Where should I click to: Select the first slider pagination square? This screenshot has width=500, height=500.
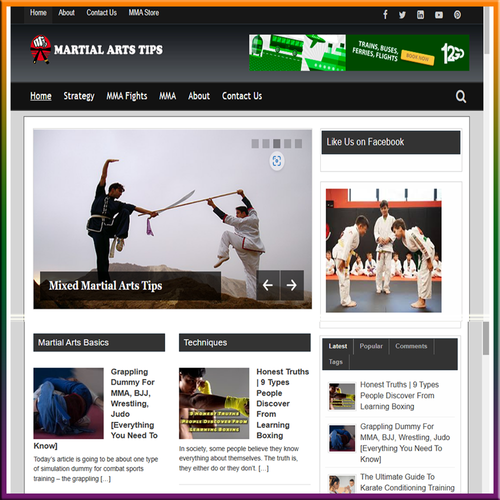[x=255, y=143]
